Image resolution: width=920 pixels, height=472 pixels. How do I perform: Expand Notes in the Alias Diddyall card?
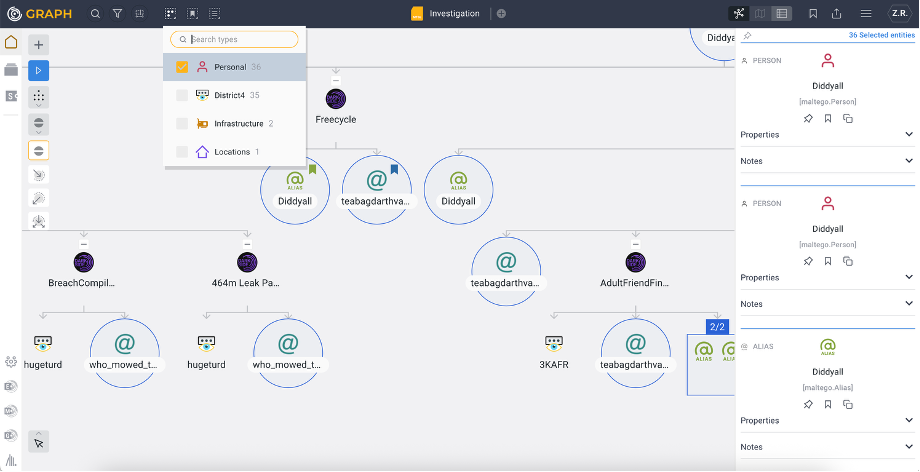tap(827, 447)
